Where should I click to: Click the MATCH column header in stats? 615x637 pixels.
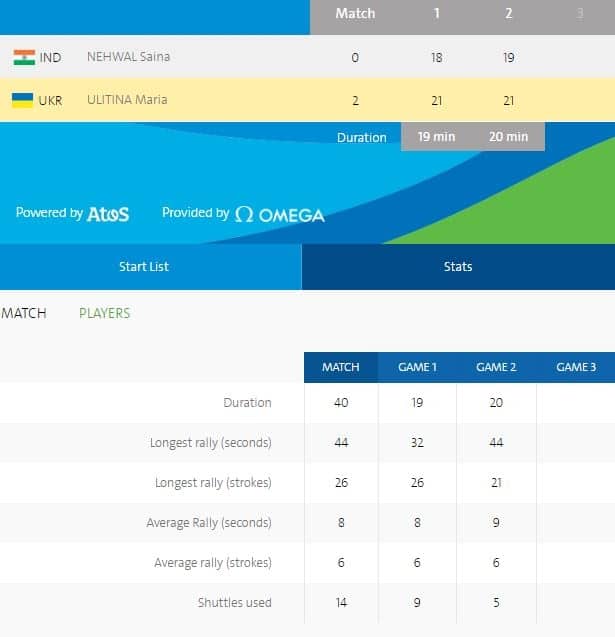click(x=341, y=367)
